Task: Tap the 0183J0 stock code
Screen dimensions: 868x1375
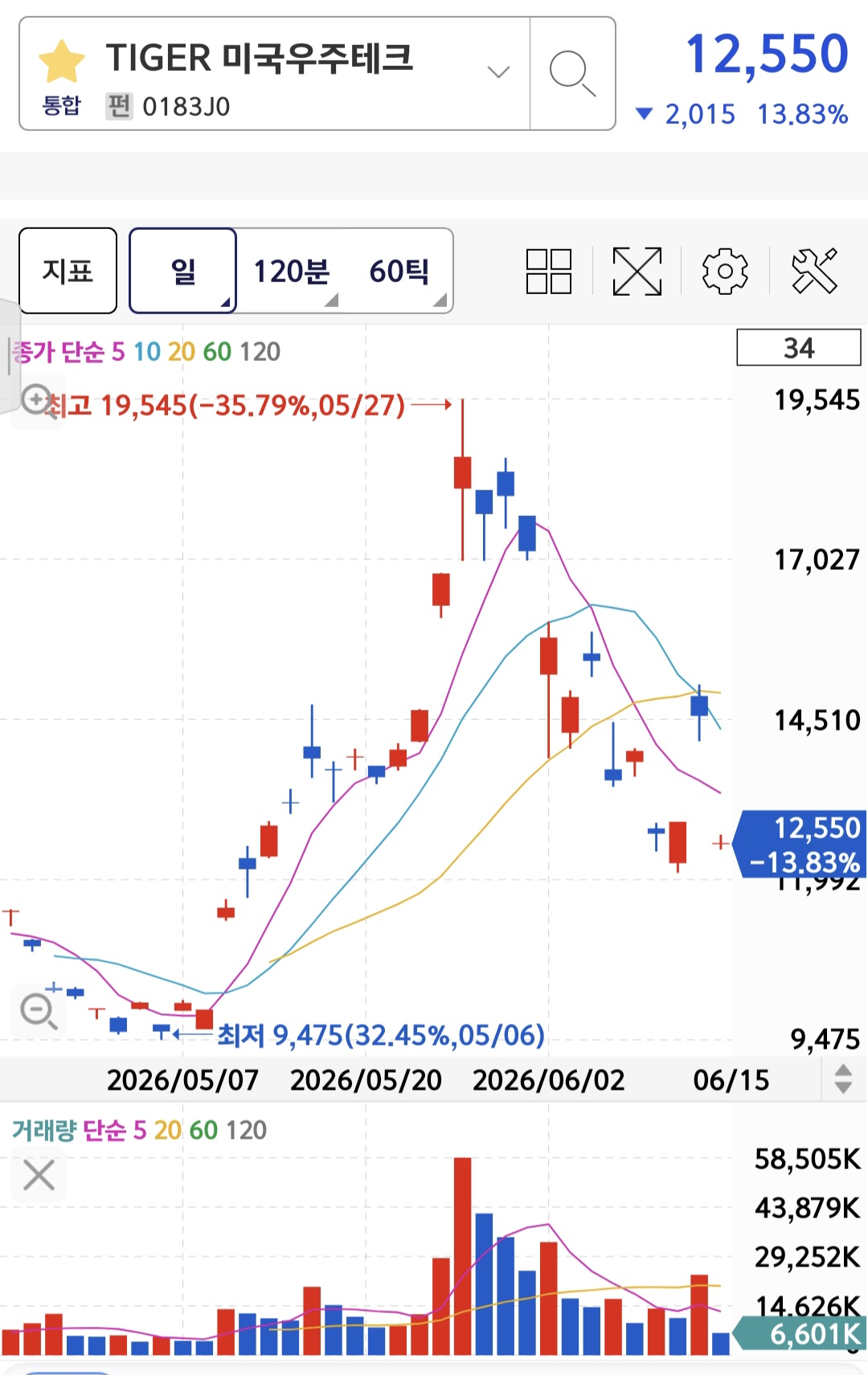Action: [186, 106]
